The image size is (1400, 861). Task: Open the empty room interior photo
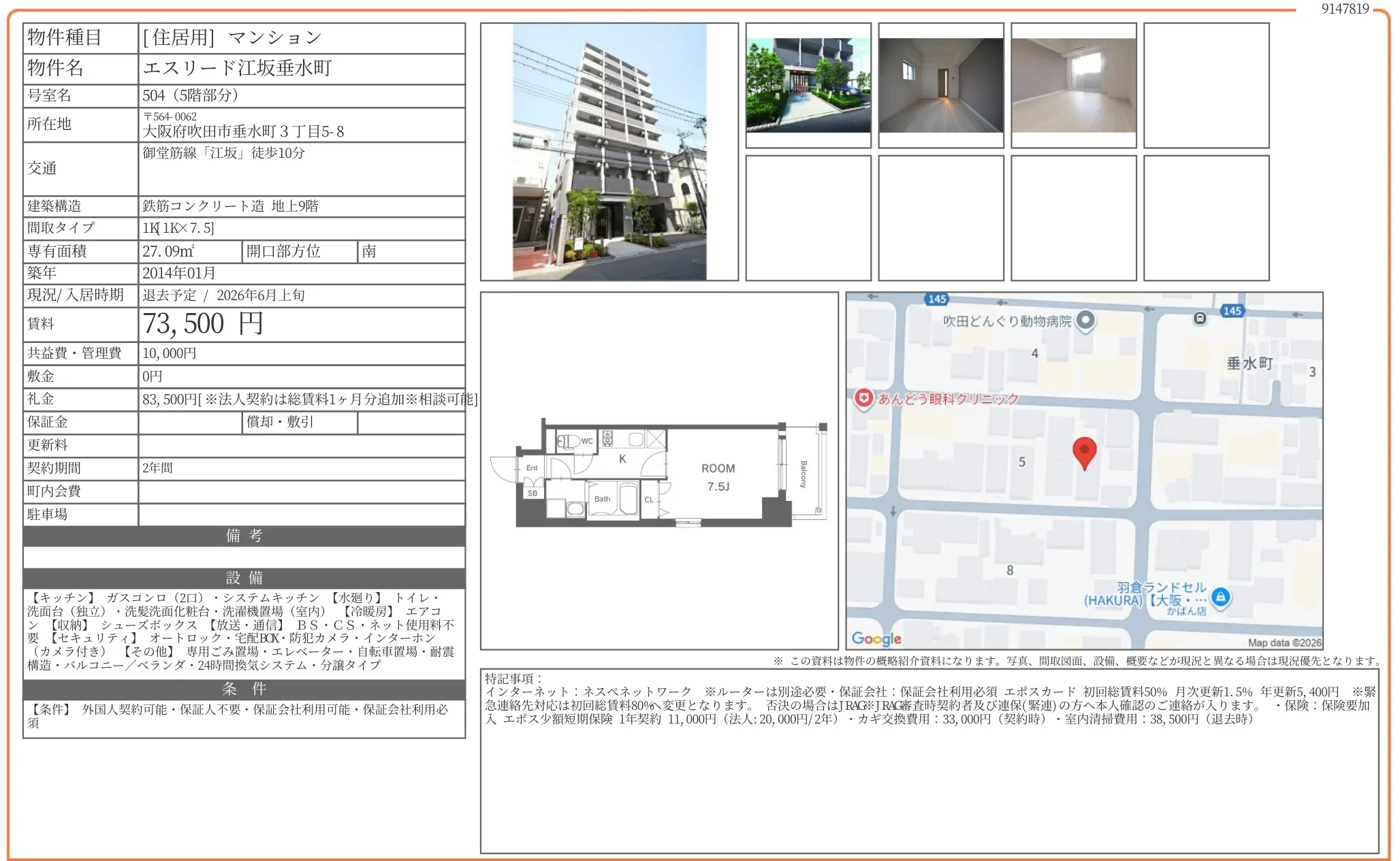pos(941,84)
